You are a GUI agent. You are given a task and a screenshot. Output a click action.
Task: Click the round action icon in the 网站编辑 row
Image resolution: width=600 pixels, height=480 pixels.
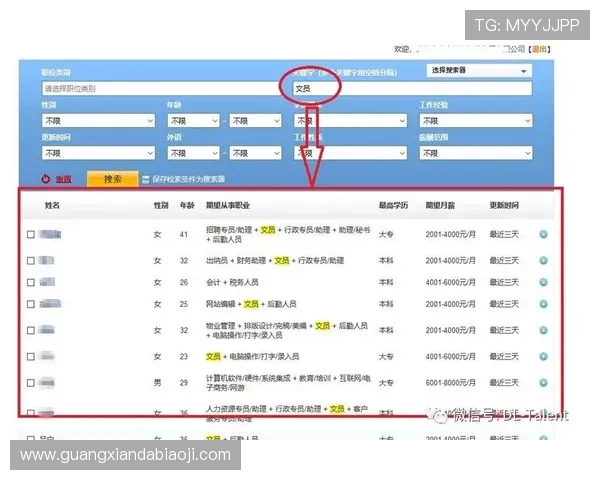(x=543, y=304)
